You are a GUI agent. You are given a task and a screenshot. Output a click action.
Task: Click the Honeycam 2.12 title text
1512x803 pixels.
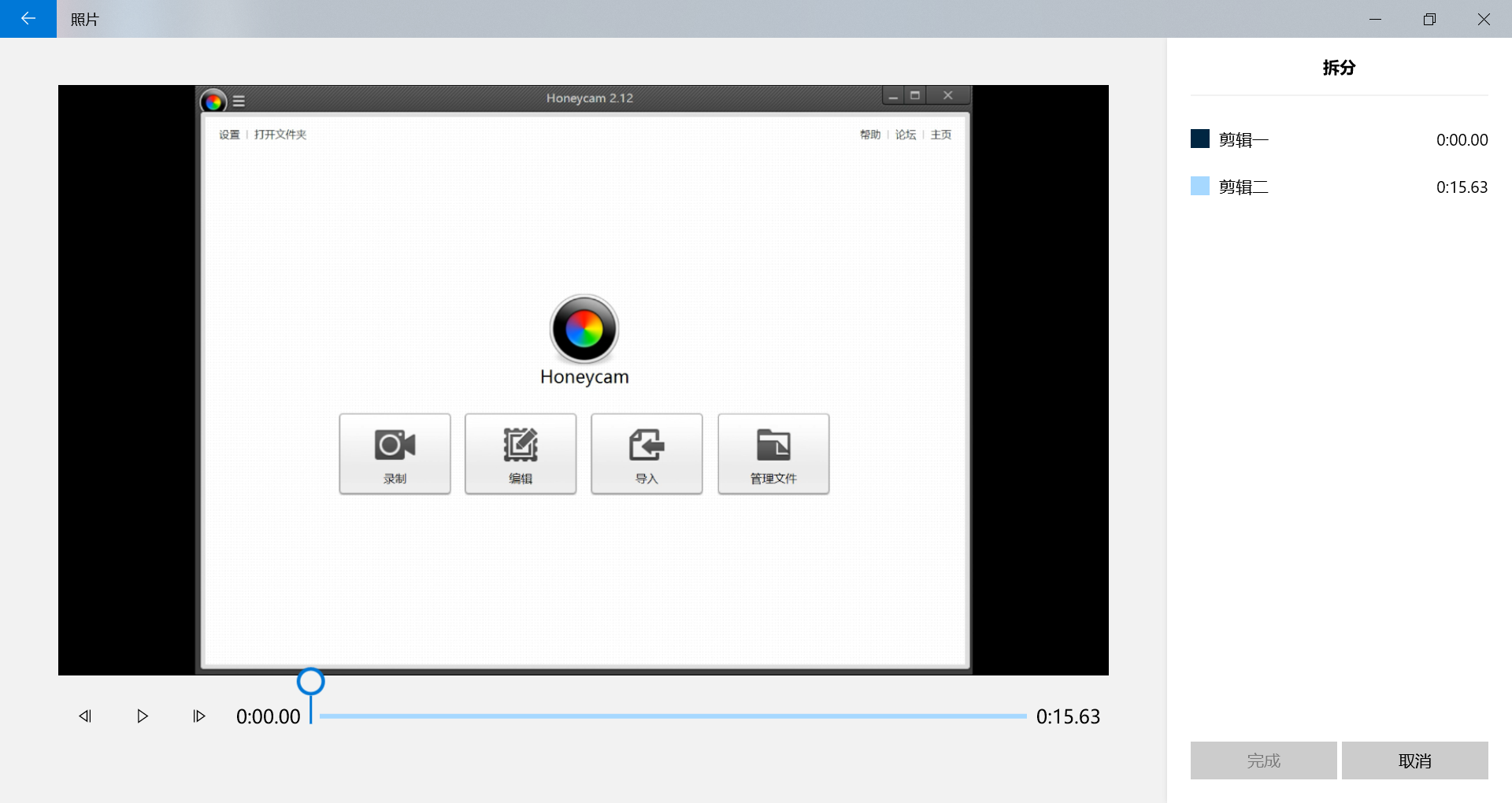[590, 98]
